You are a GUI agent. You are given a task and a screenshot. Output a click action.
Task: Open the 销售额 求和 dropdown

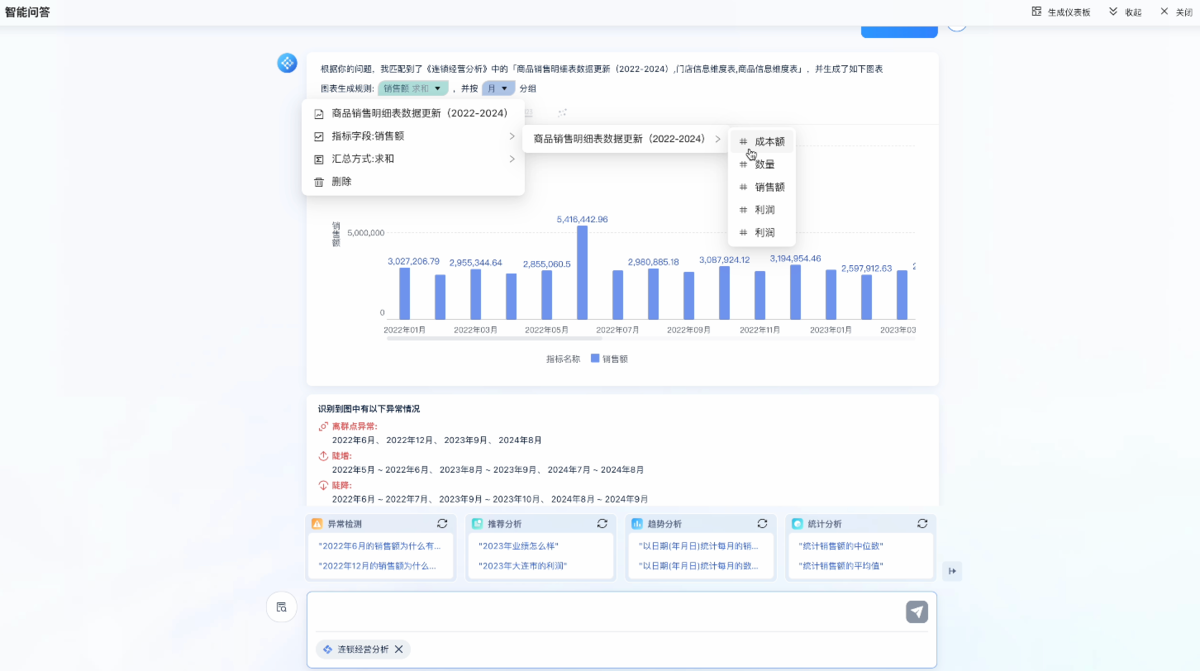pyautogui.click(x=412, y=89)
